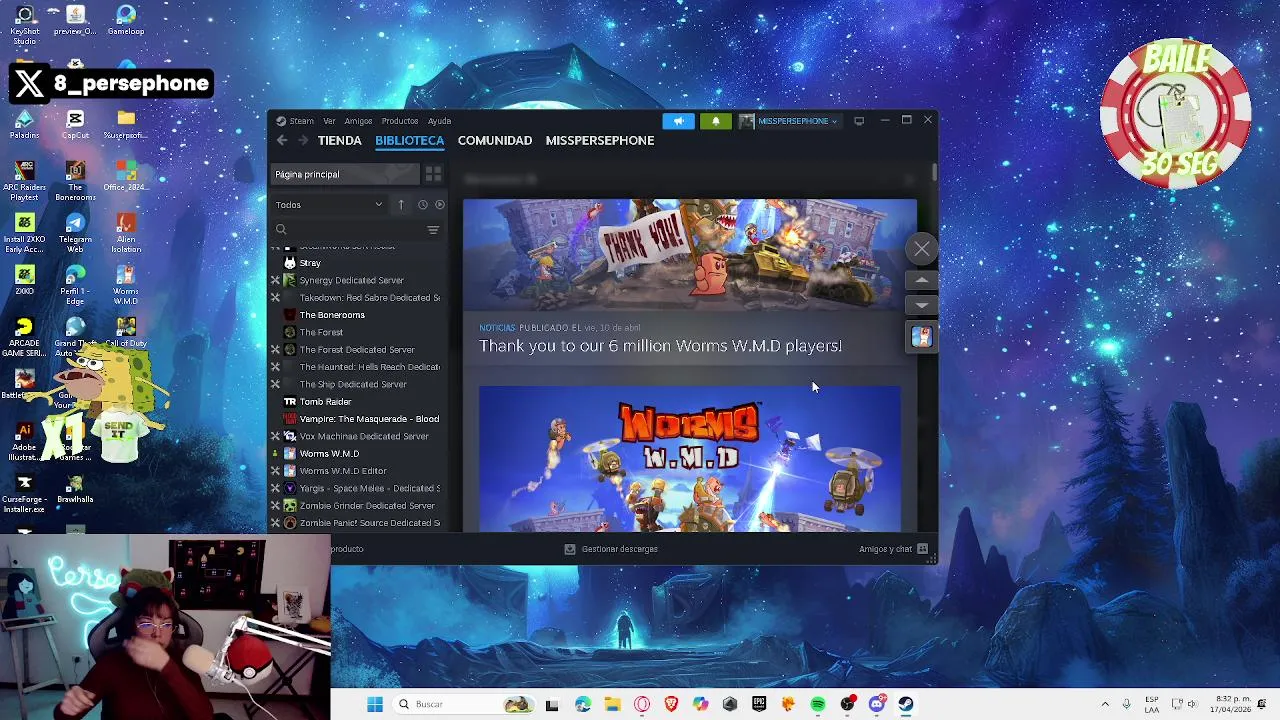The width and height of the screenshot is (1280, 720).
Task: Open the MISSPERSEPHONE profile tab
Action: click(600, 140)
